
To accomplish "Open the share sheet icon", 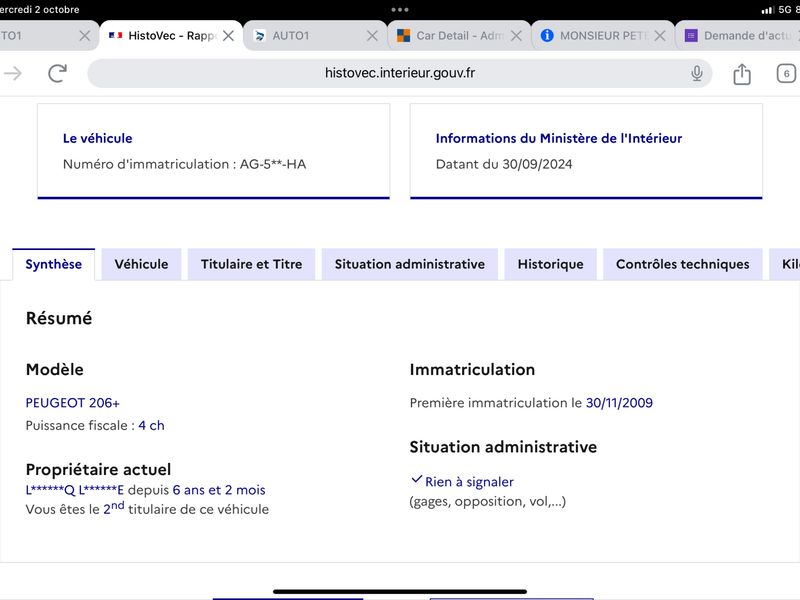I will pos(742,74).
